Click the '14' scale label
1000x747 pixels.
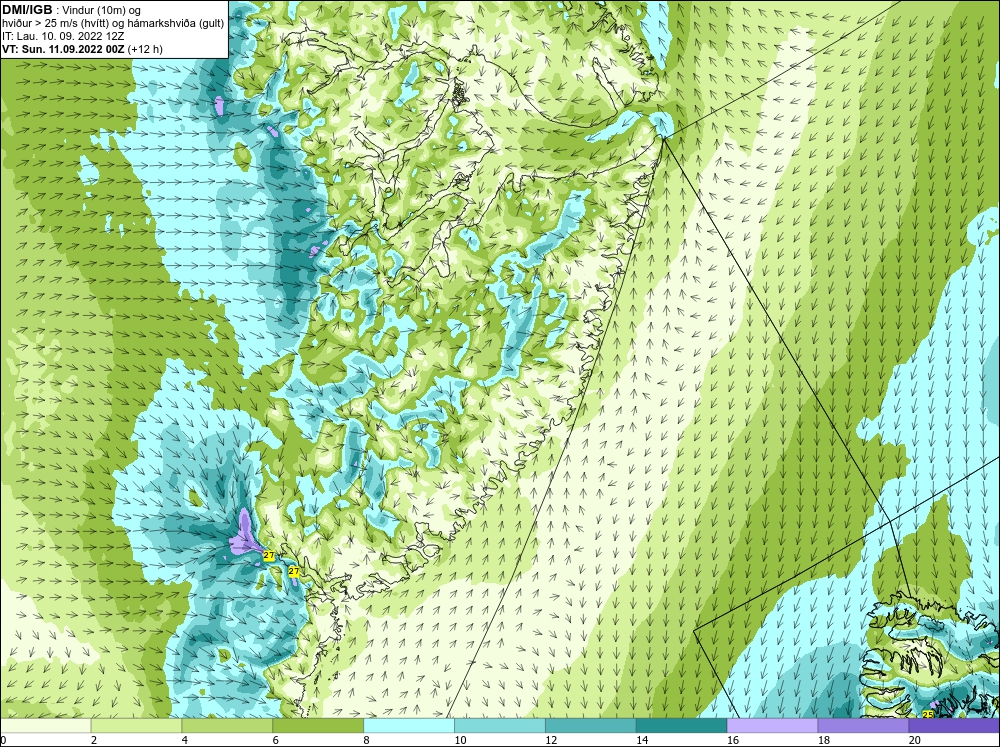[x=642, y=740]
